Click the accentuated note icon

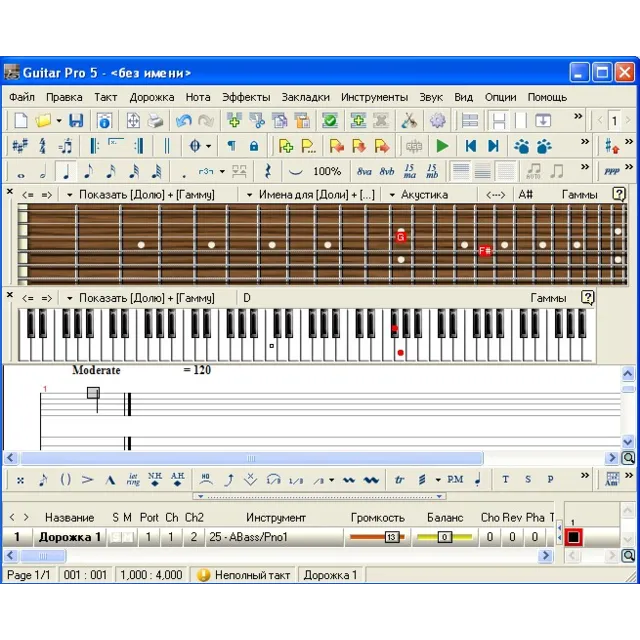coord(87,480)
